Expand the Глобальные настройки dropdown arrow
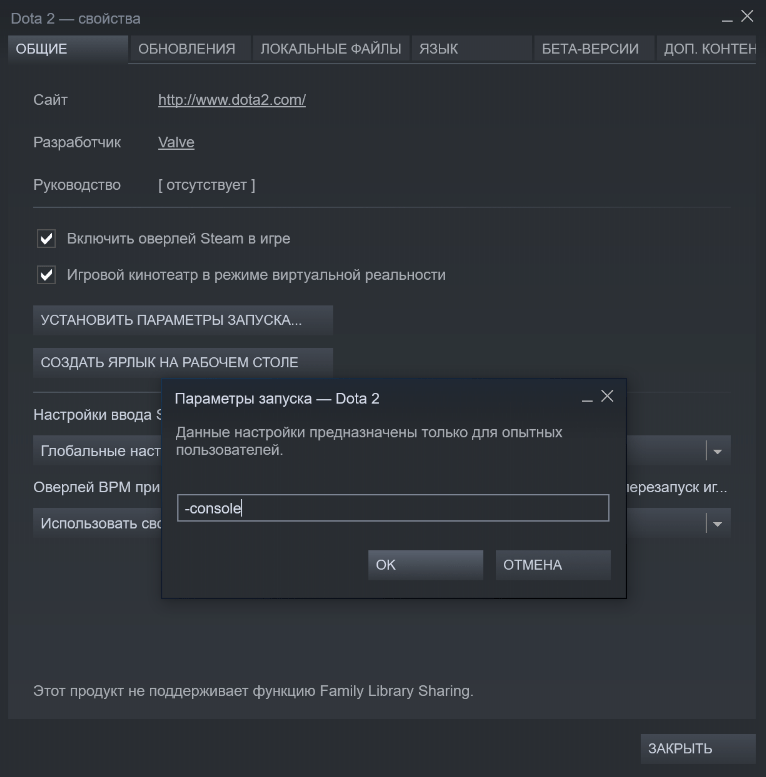 tap(717, 451)
